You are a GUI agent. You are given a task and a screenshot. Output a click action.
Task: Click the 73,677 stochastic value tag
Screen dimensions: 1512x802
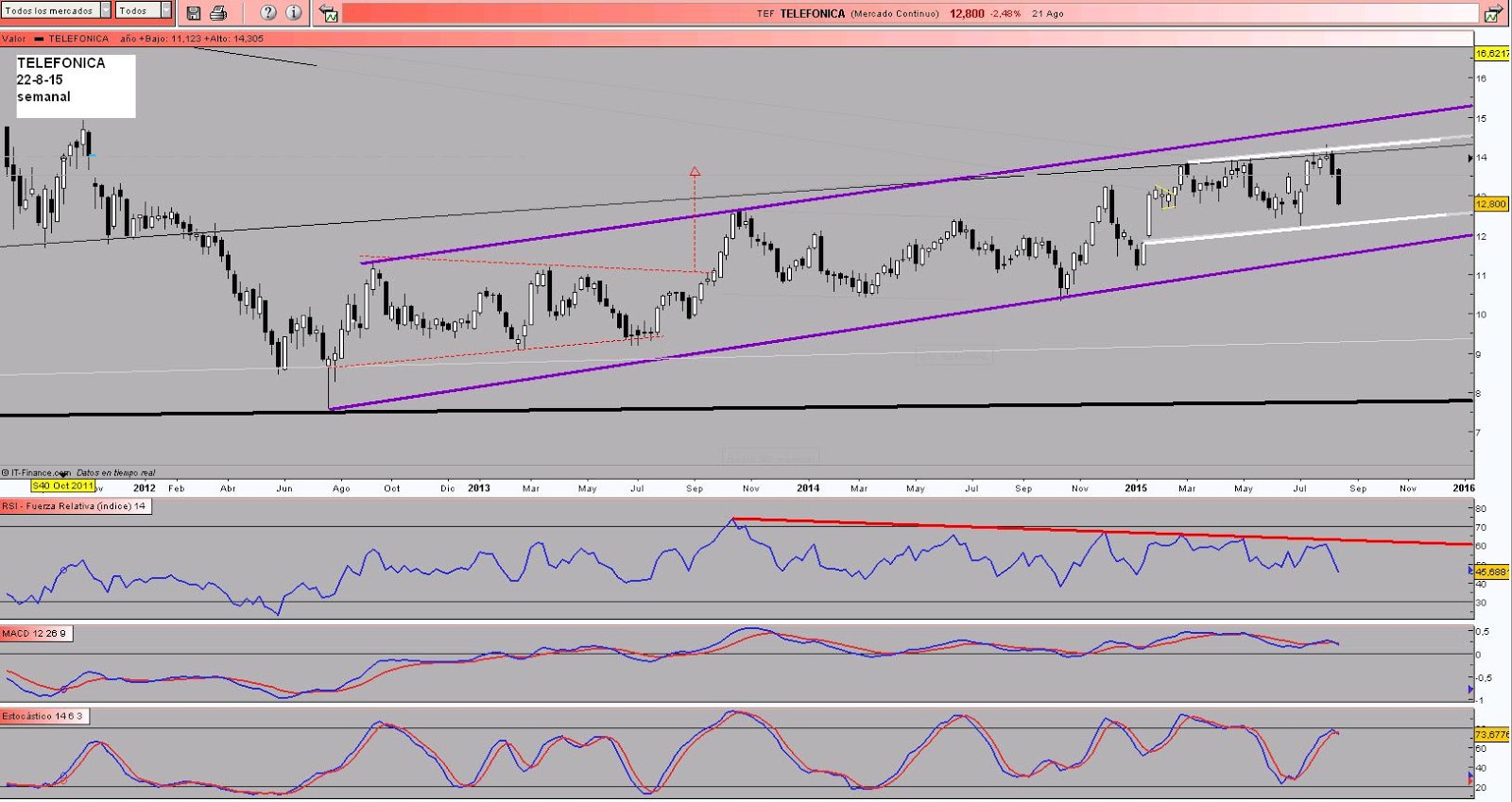1492,734
